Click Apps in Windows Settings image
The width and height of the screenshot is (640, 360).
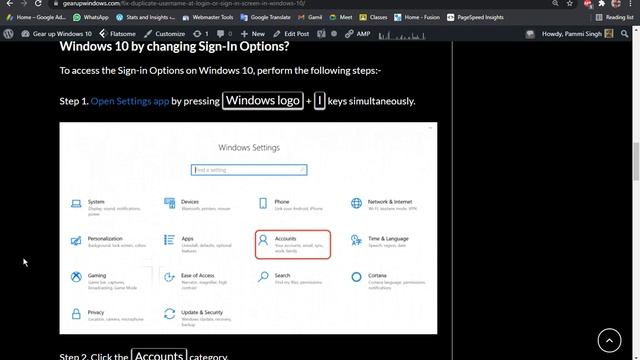198,244
